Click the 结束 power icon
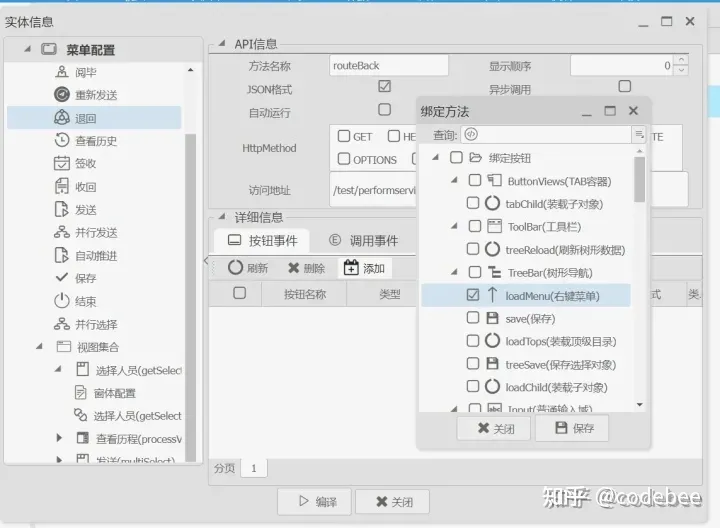This screenshot has height=528, width=720. [62, 301]
